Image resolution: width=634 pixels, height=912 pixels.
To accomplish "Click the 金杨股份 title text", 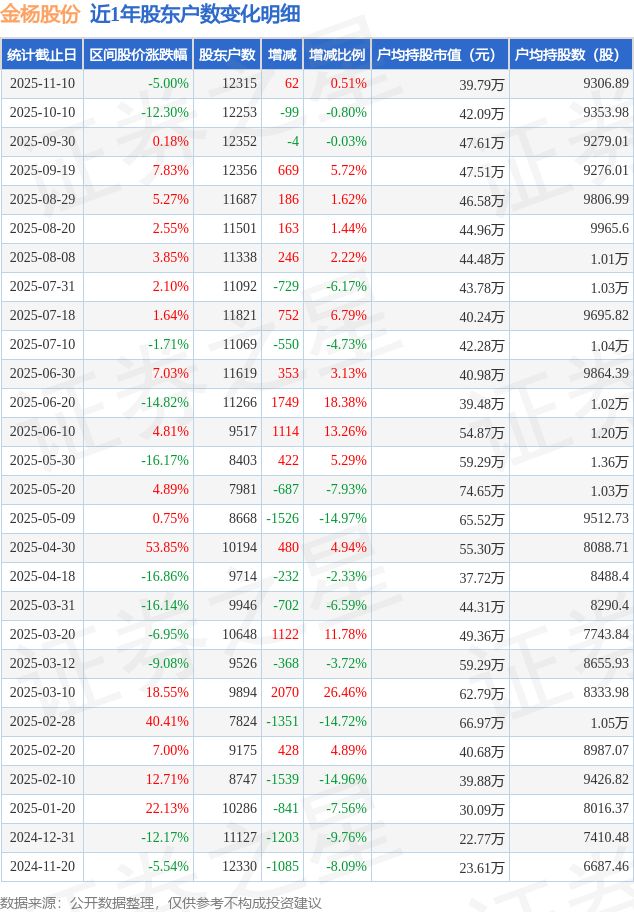I will tap(40, 15).
